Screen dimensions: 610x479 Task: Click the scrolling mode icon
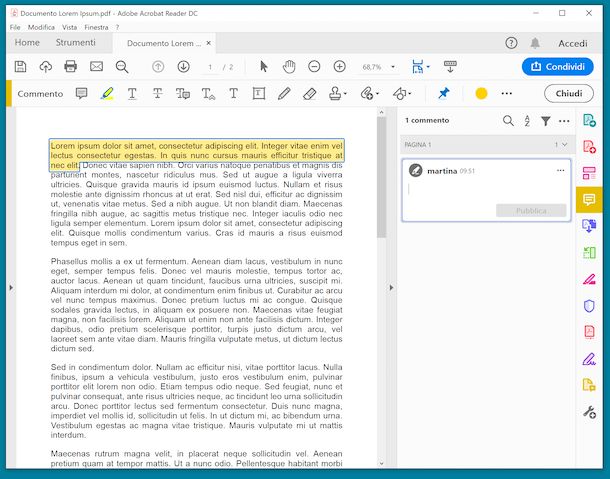tap(450, 67)
